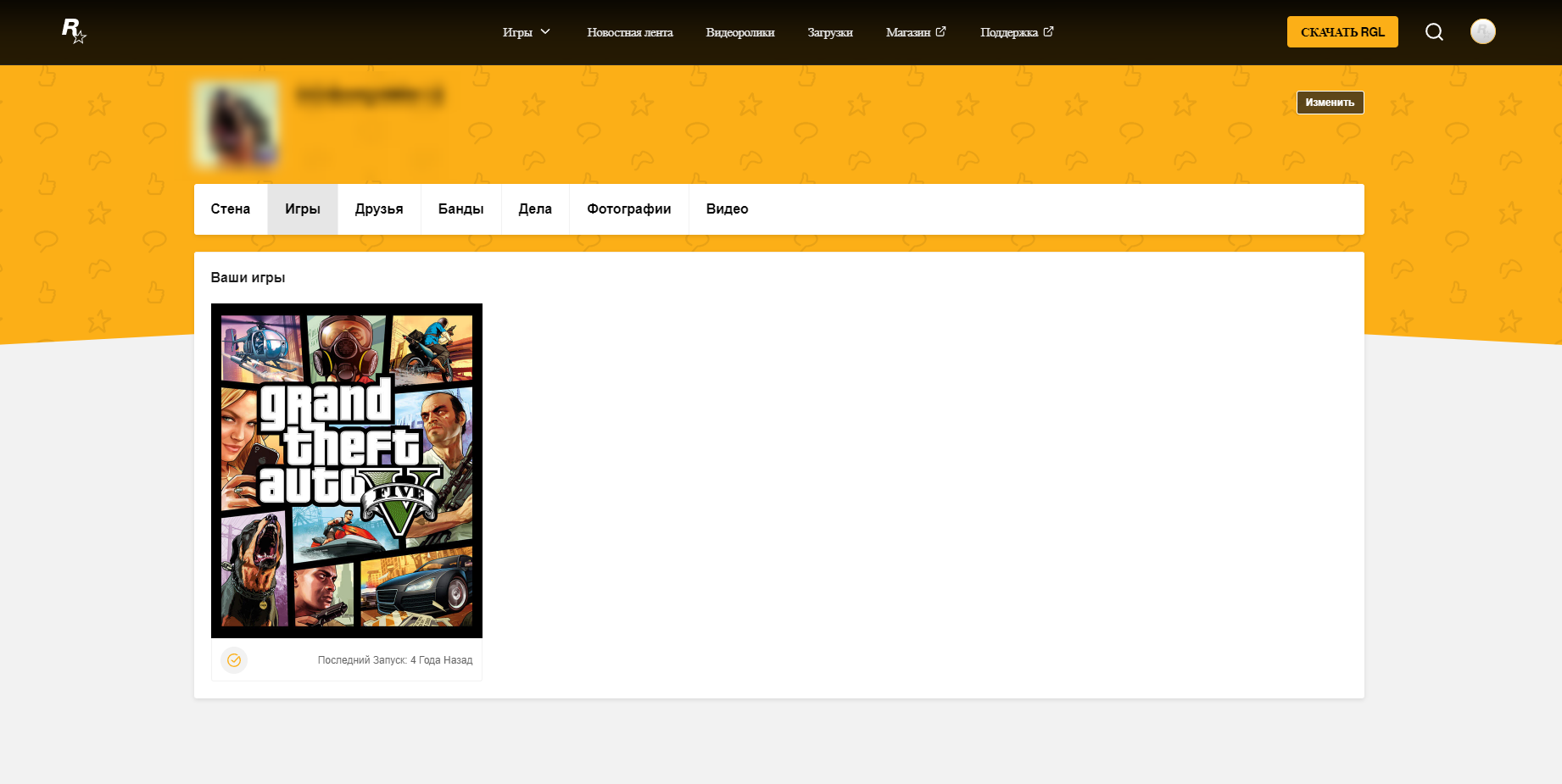Select the Игры profile tab
This screenshot has height=784, width=1562.
[x=303, y=209]
